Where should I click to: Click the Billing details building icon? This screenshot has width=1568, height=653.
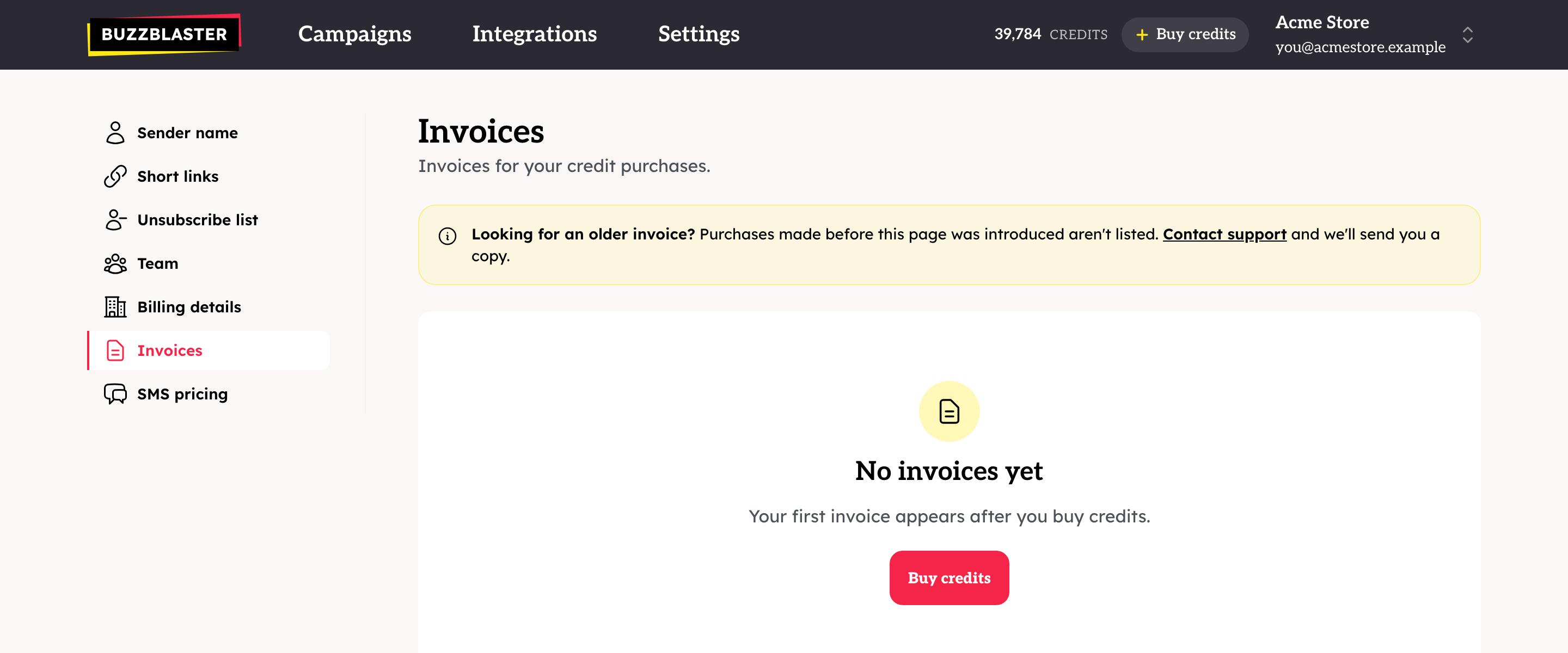pos(115,307)
